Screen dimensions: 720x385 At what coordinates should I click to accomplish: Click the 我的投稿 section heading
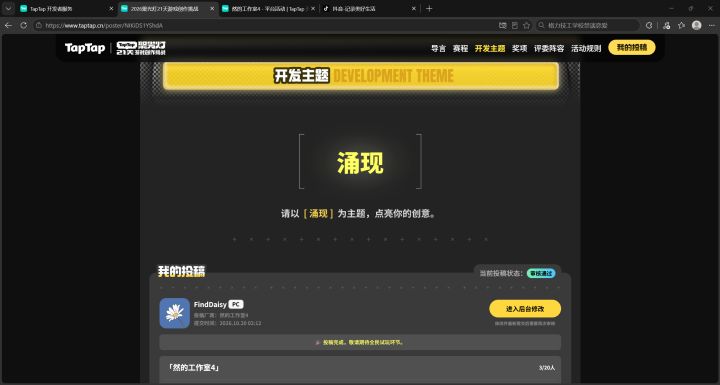point(181,271)
